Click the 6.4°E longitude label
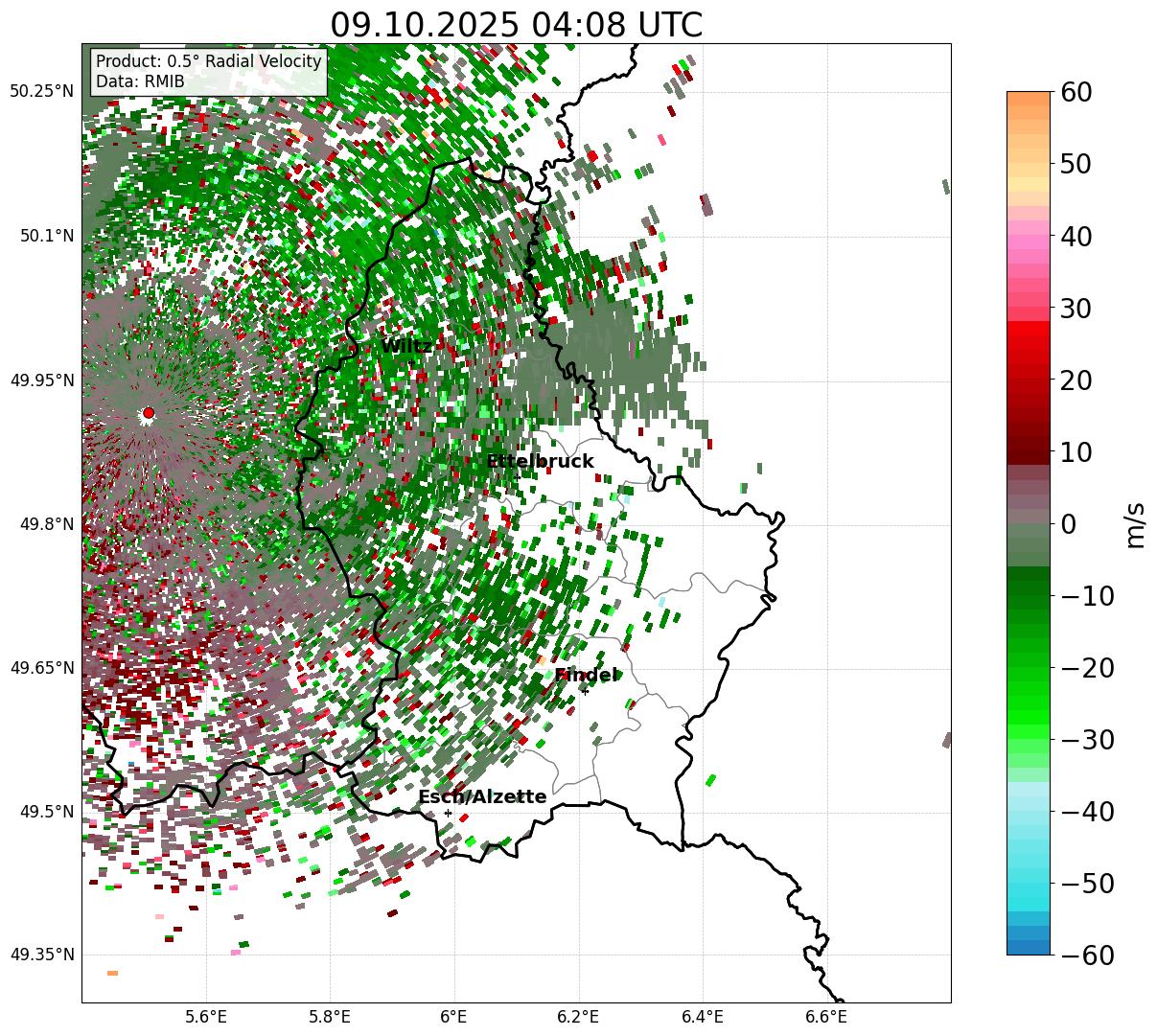Image resolution: width=1157 pixels, height=1036 pixels. point(703,1016)
